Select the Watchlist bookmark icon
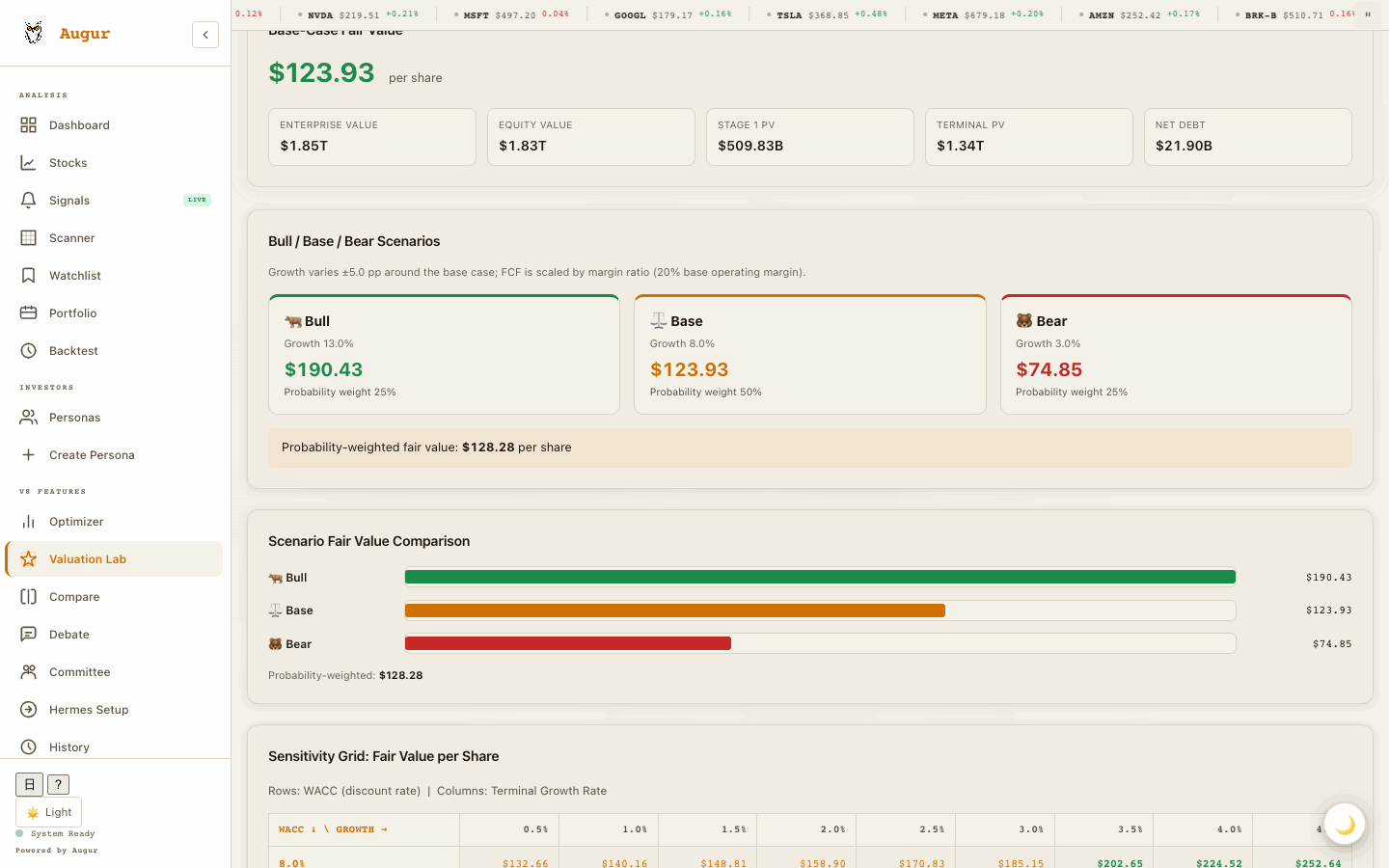Image resolution: width=1389 pixels, height=868 pixels. [29, 276]
